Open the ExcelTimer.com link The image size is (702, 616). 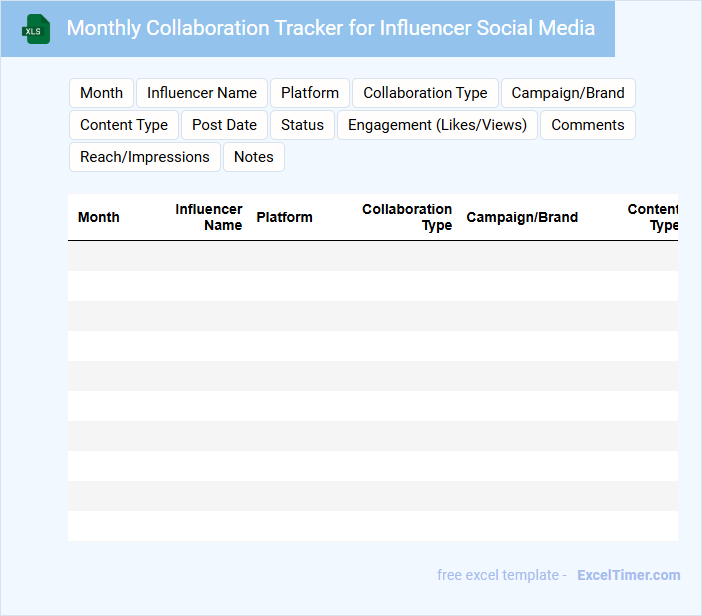628,575
